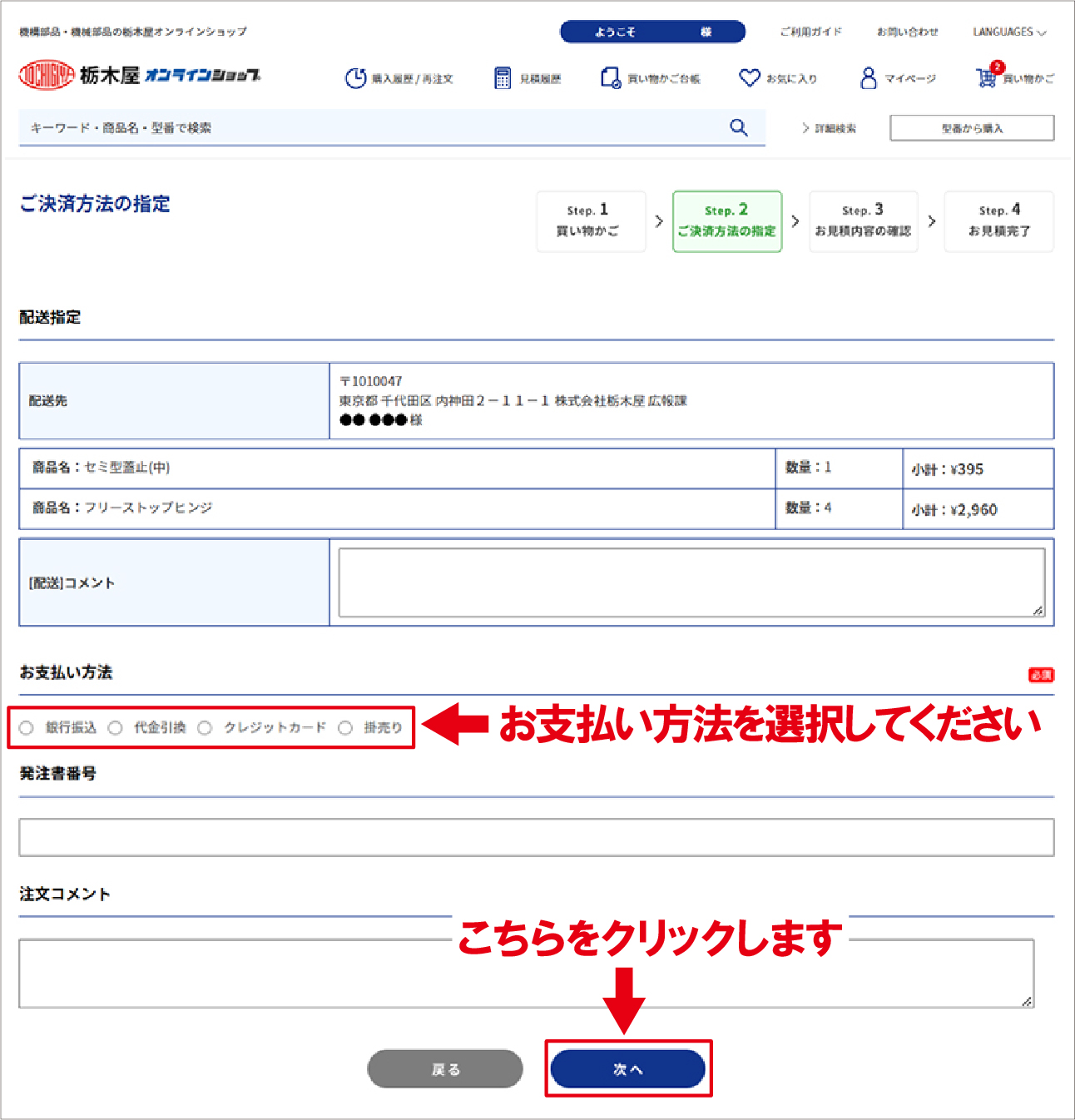Click the ようこそ welcome banner
Viewport: 1075px width, 1120px height.
[652, 32]
